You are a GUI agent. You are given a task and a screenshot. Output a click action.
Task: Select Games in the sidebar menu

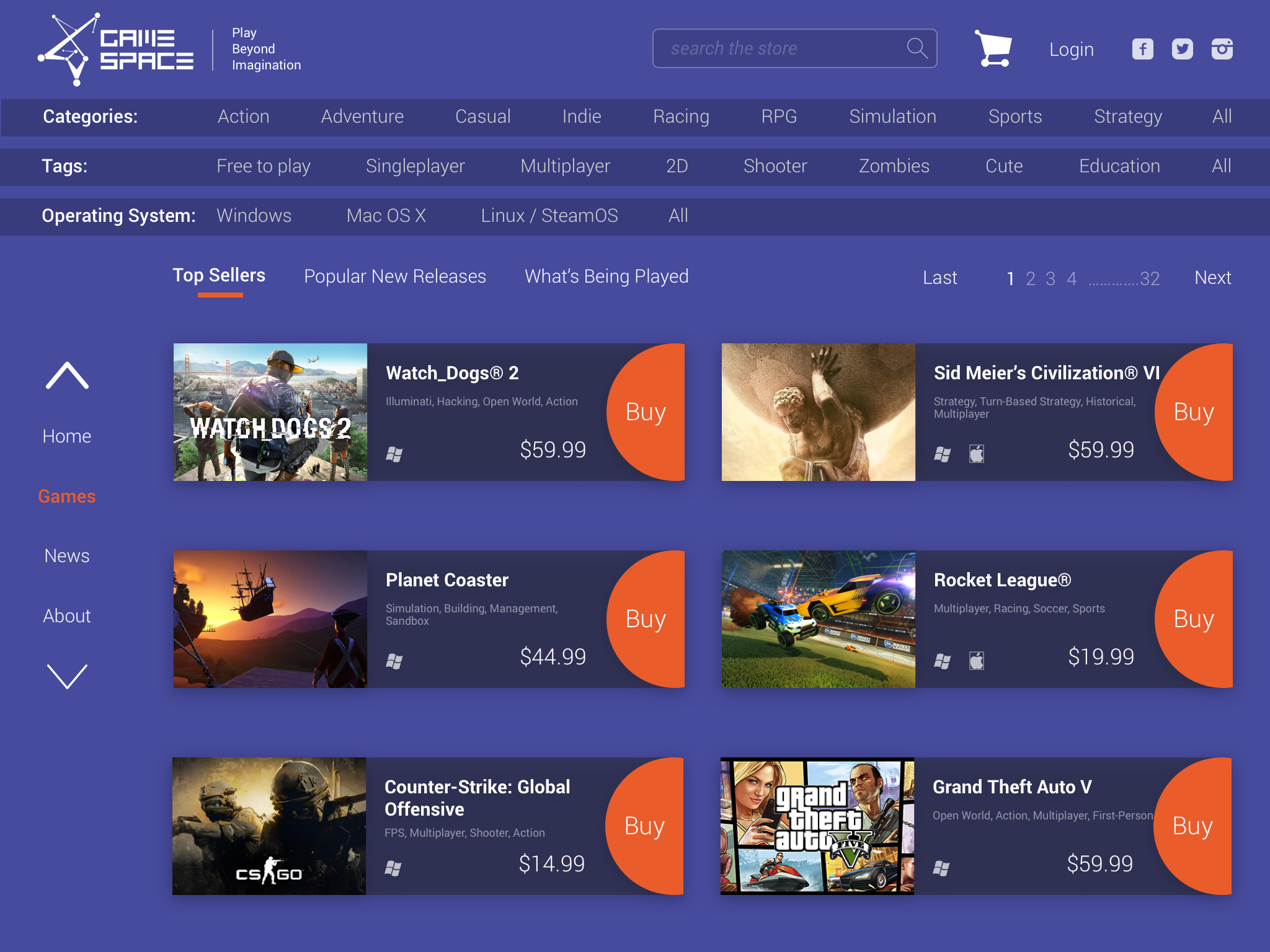click(x=66, y=496)
